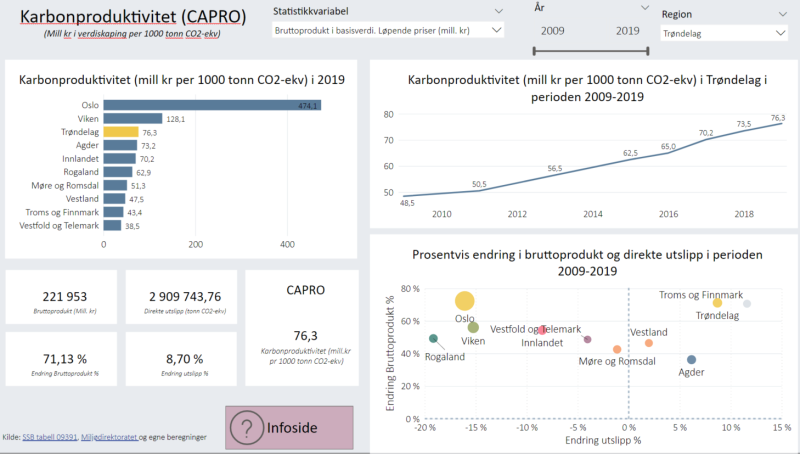This screenshot has width=800, height=454.
Task: Click the pale Troms og Finnmark bubble
Action: [747, 304]
